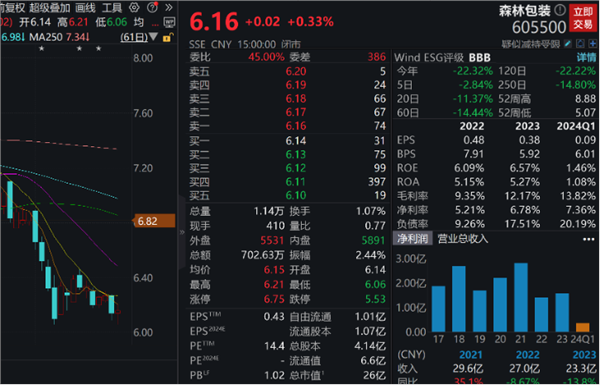The image size is (600, 385).
Task: Open the 详情 ESG details link
Action: tap(586, 58)
